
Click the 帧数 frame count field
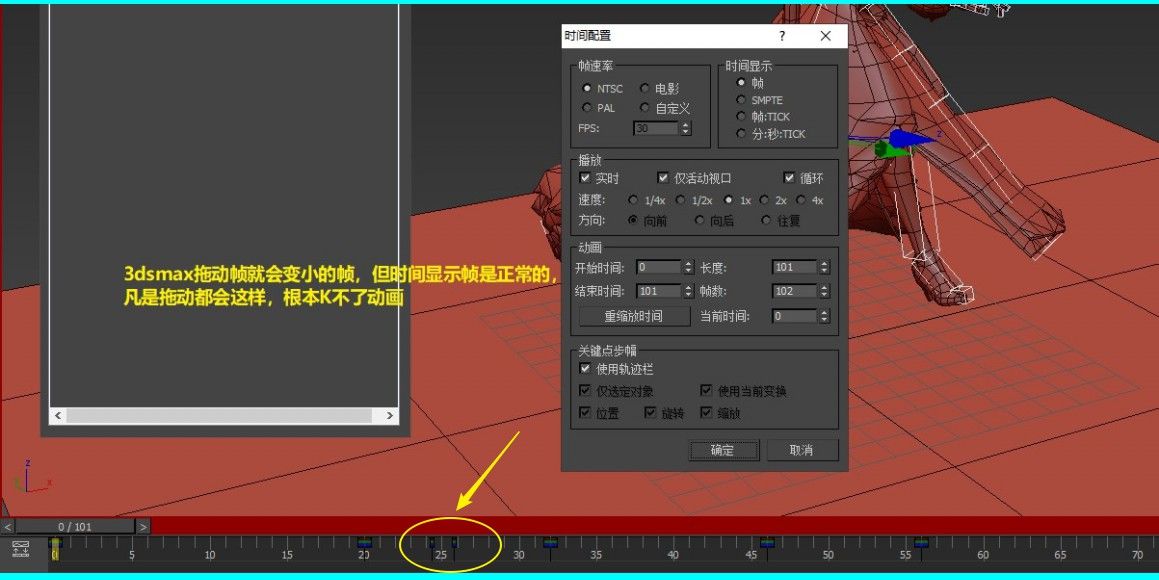coord(795,291)
